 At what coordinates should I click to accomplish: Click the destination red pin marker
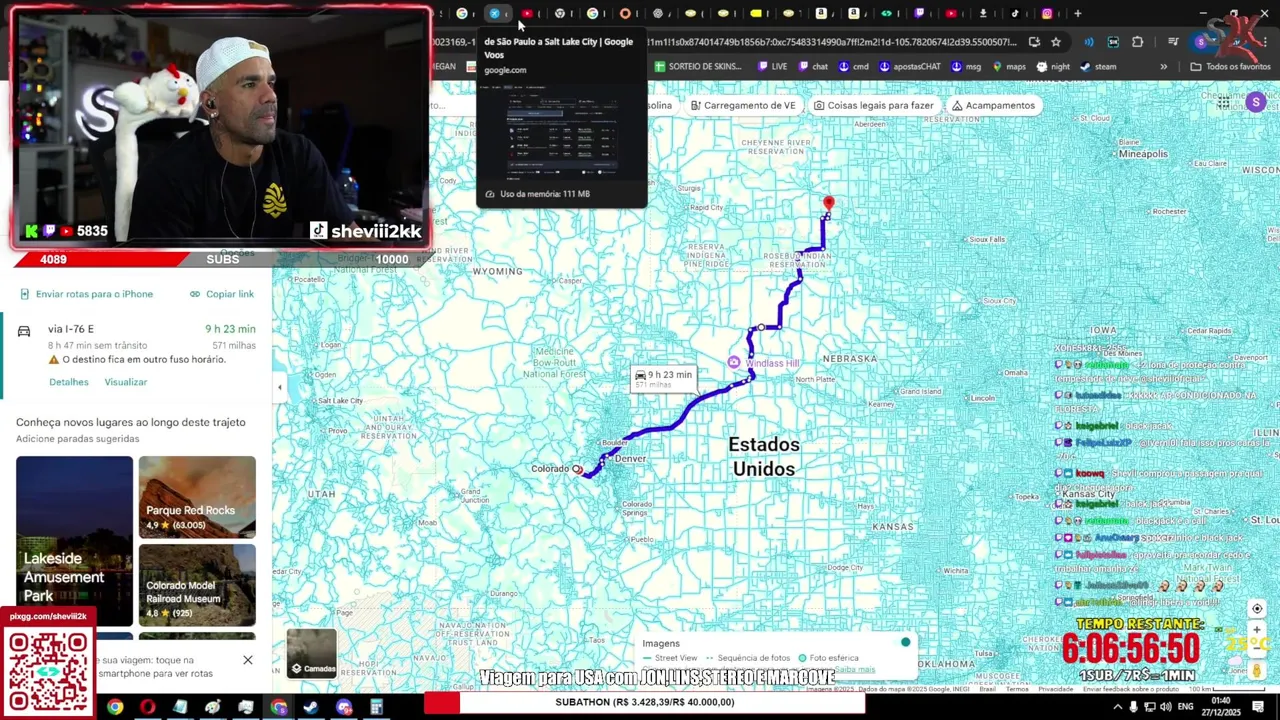828,205
